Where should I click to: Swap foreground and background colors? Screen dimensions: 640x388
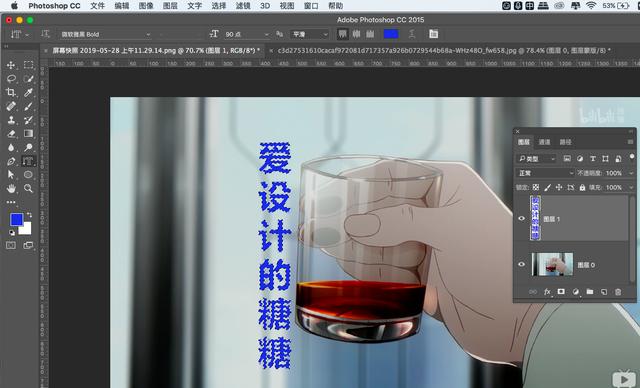[x=29, y=215]
